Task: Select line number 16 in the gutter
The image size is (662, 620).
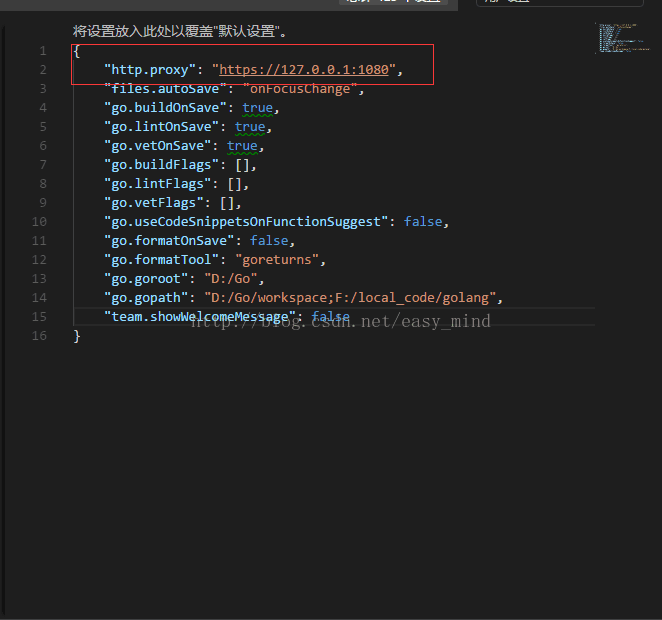Action: 39,336
